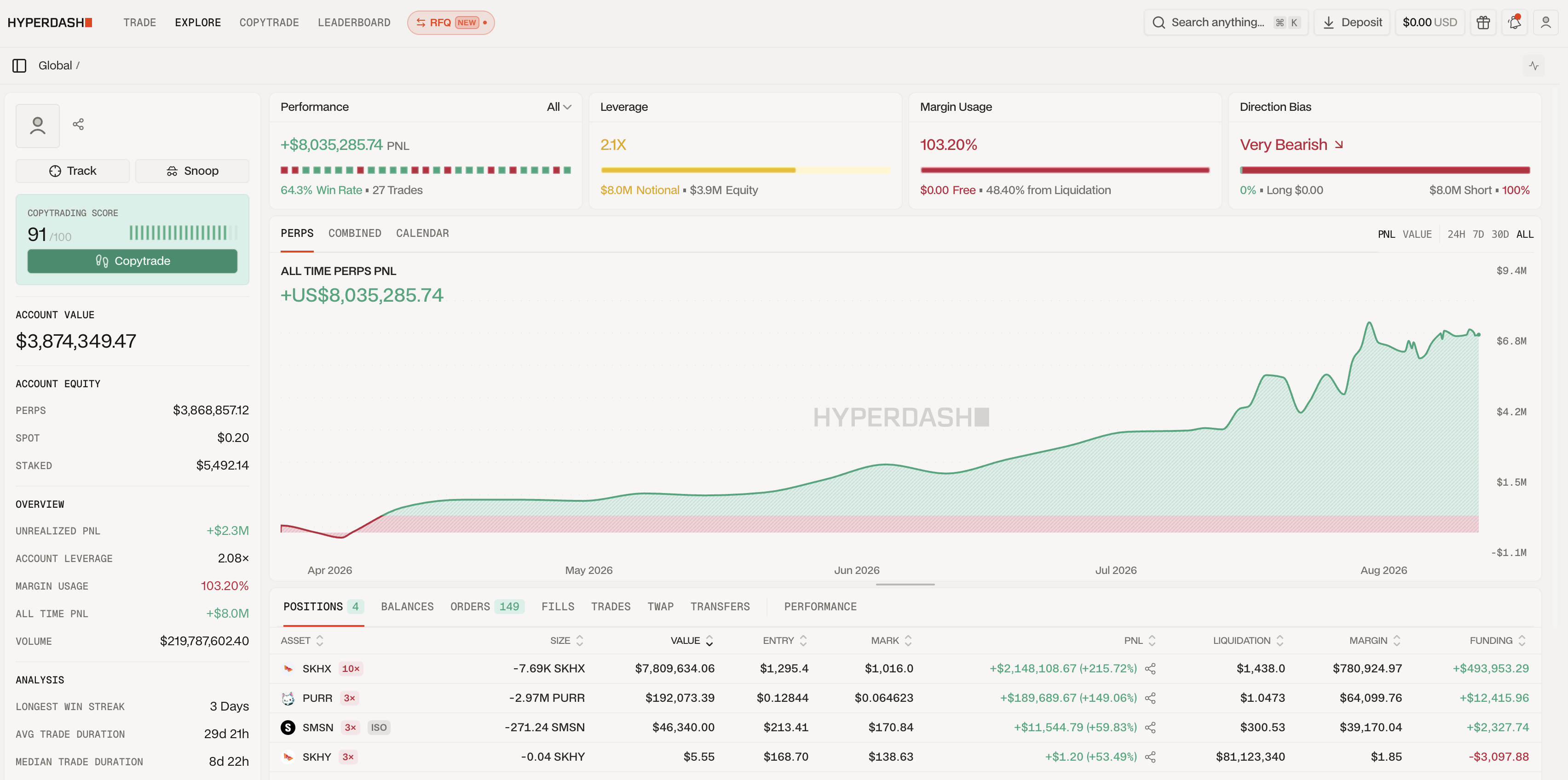
Task: Share the SKHX position PNL
Action: 1150,669
